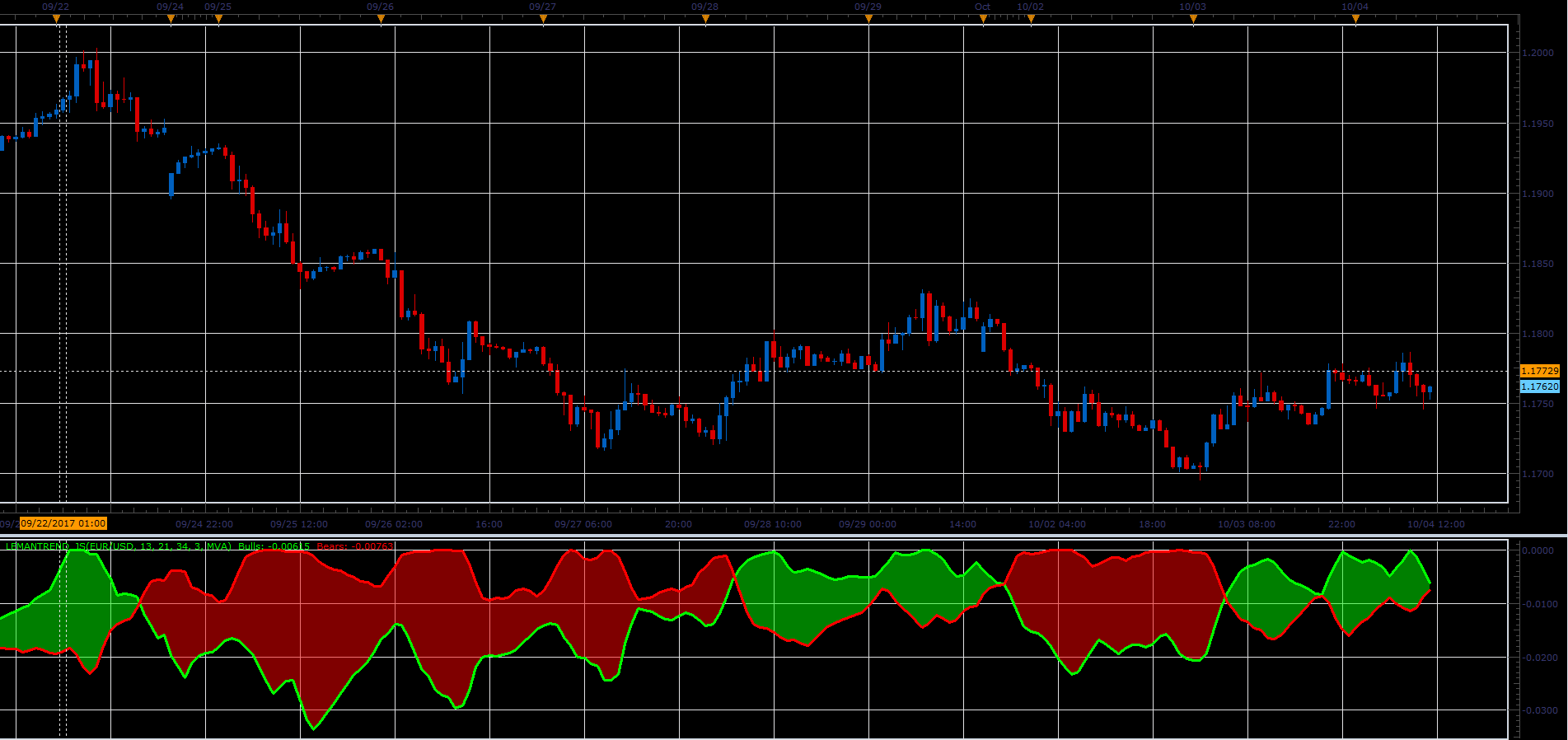Screen dimensions: 1568x740
Task: Click the Bears: -0.00763 indicator value
Action: (355, 546)
